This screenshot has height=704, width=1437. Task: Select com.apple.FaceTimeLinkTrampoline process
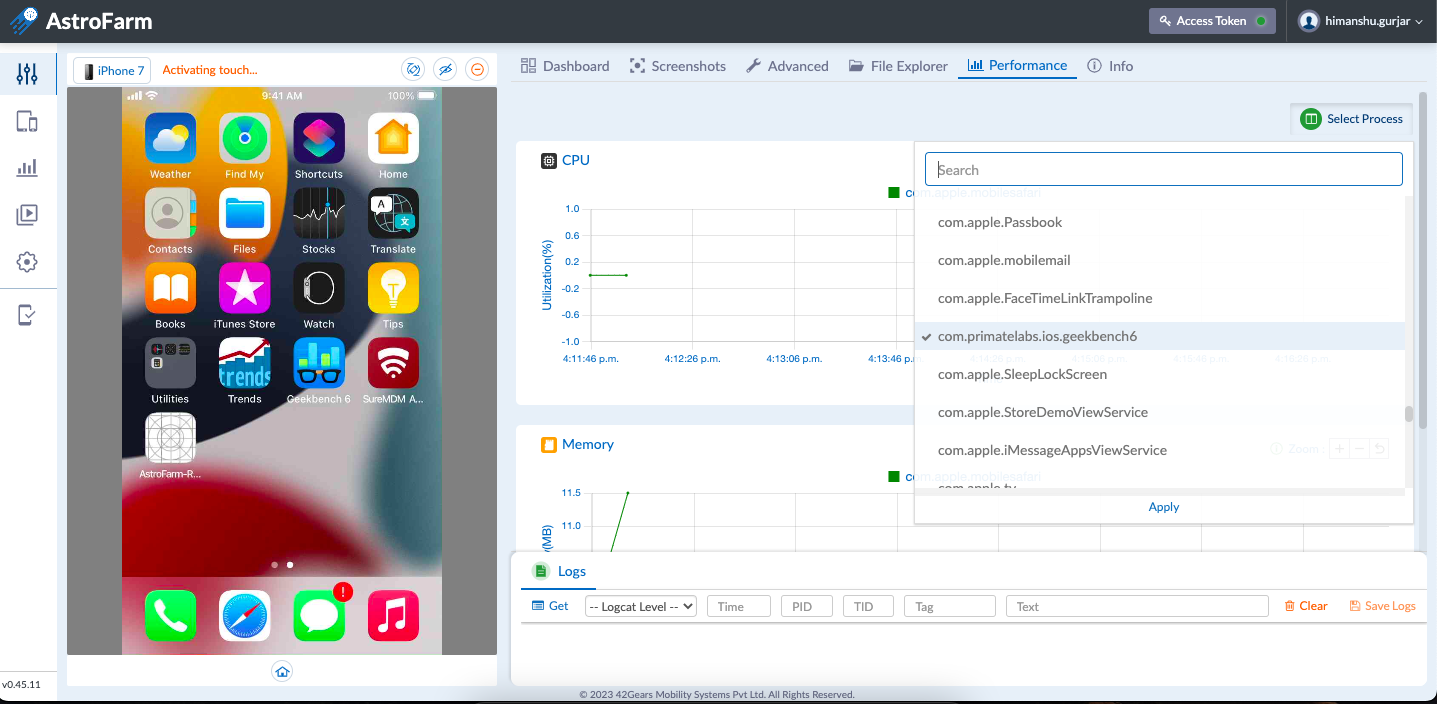point(1160,298)
